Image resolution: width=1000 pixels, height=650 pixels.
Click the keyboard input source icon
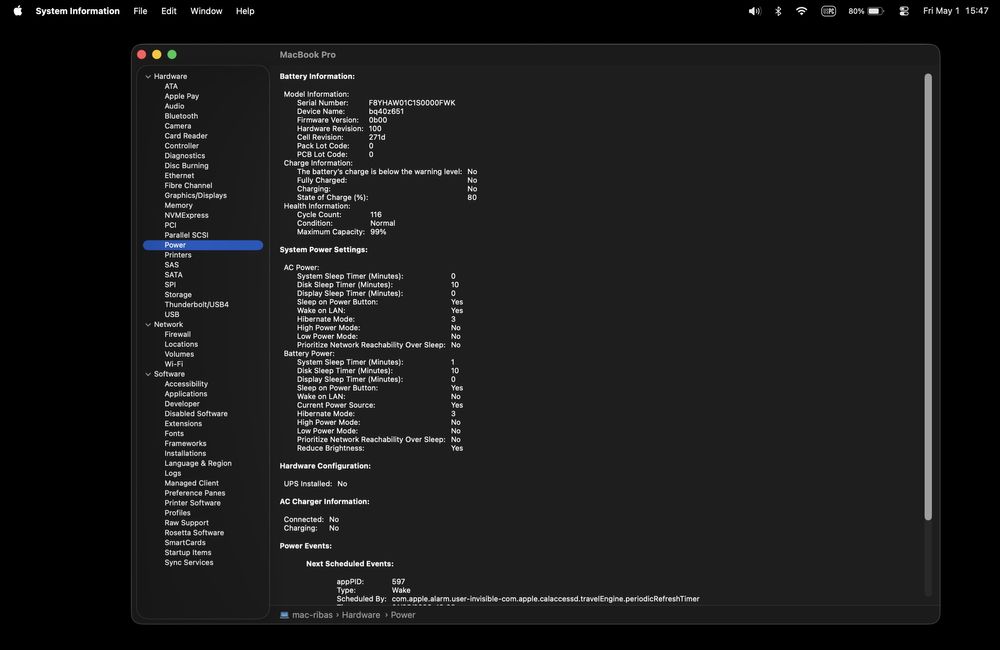[828, 11]
